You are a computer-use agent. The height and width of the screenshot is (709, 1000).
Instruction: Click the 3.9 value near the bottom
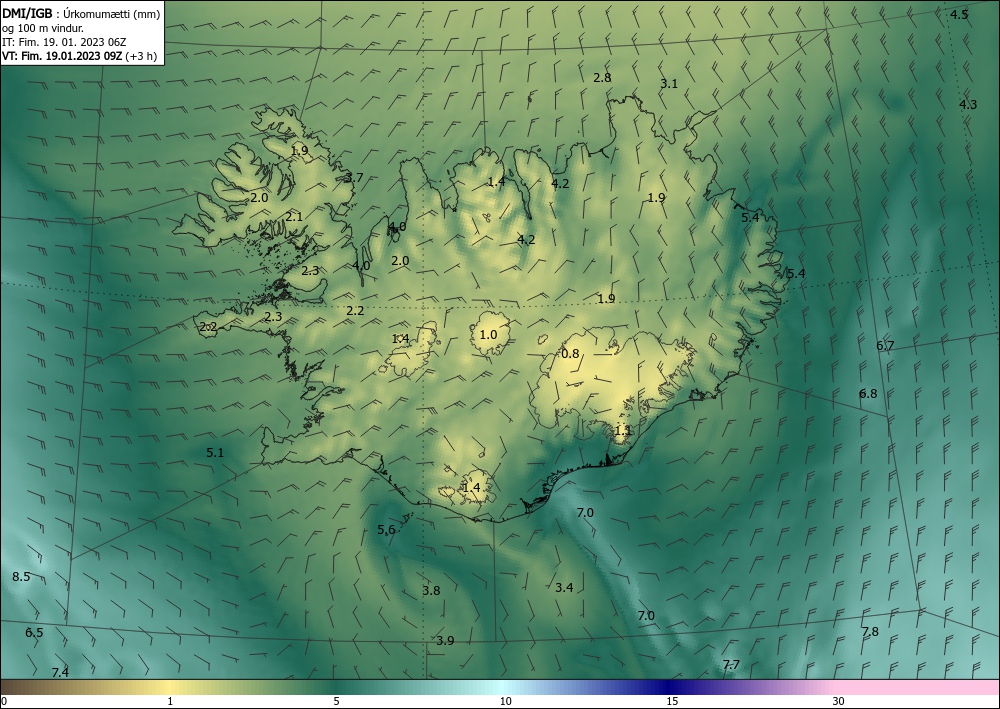pyautogui.click(x=445, y=641)
